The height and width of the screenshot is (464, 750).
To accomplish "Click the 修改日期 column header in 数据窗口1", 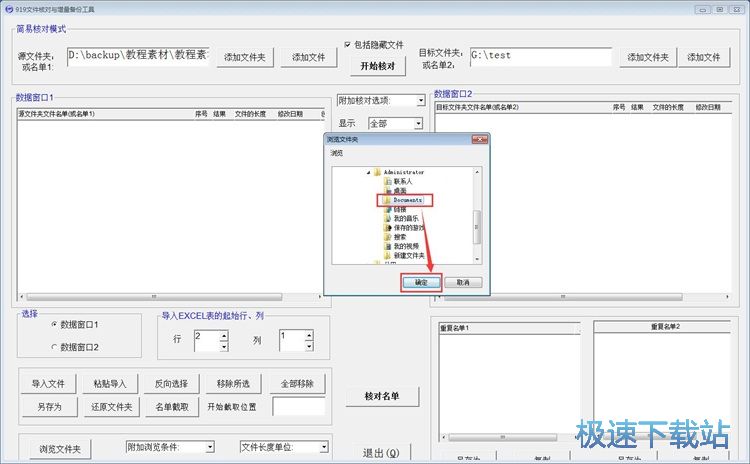I will click(290, 114).
